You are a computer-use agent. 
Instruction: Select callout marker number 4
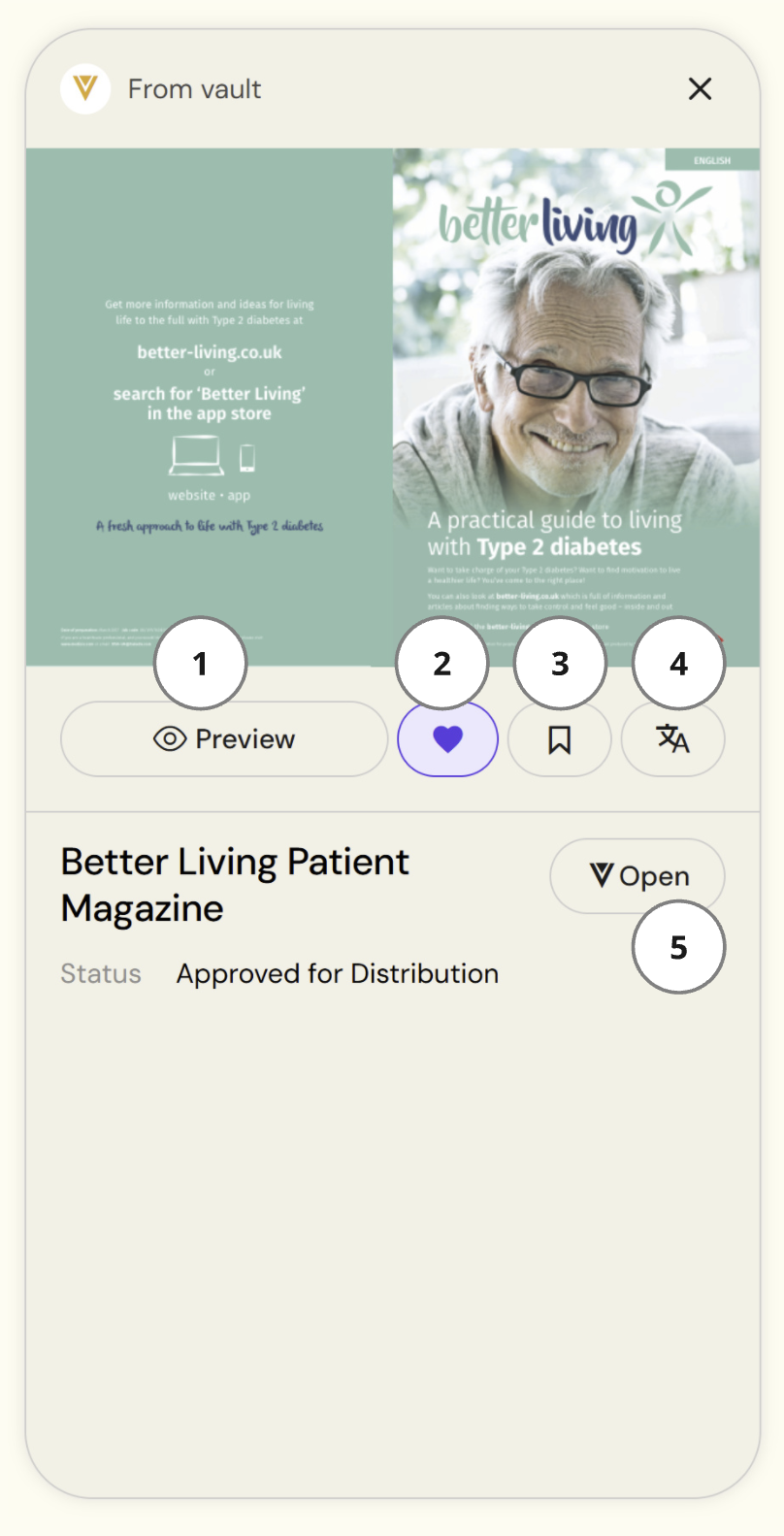tap(678, 664)
